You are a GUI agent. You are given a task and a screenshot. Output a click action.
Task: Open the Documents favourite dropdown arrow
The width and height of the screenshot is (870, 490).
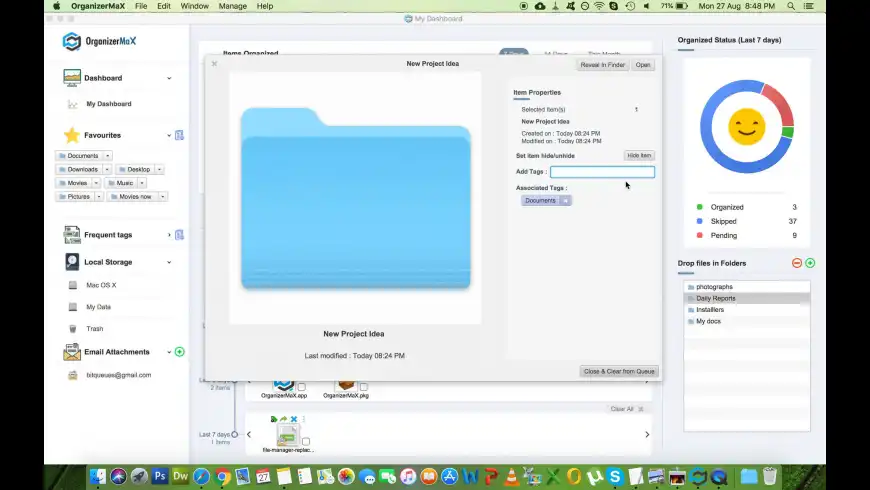(x=108, y=156)
